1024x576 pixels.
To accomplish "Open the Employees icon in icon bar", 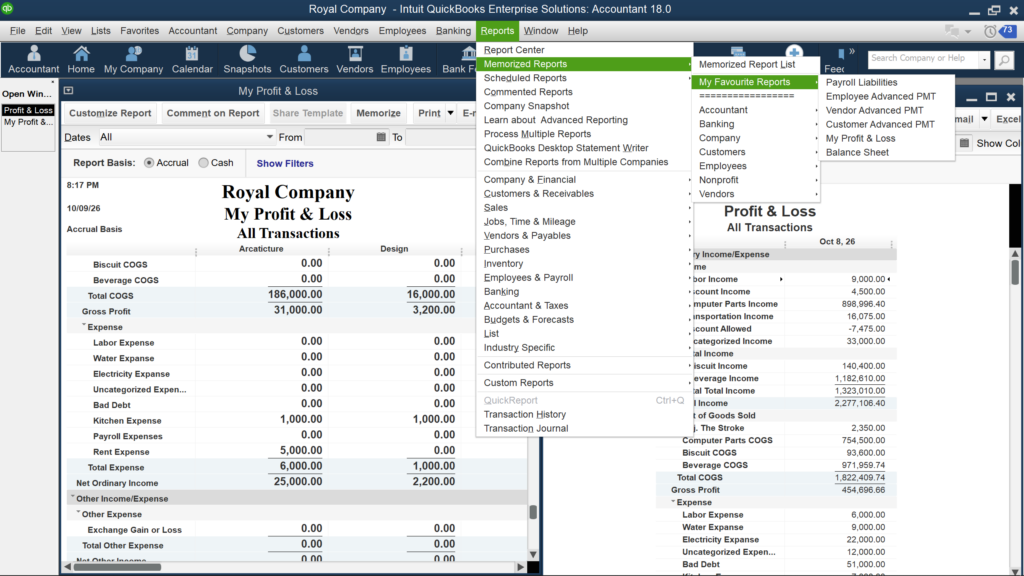I will [x=406, y=59].
